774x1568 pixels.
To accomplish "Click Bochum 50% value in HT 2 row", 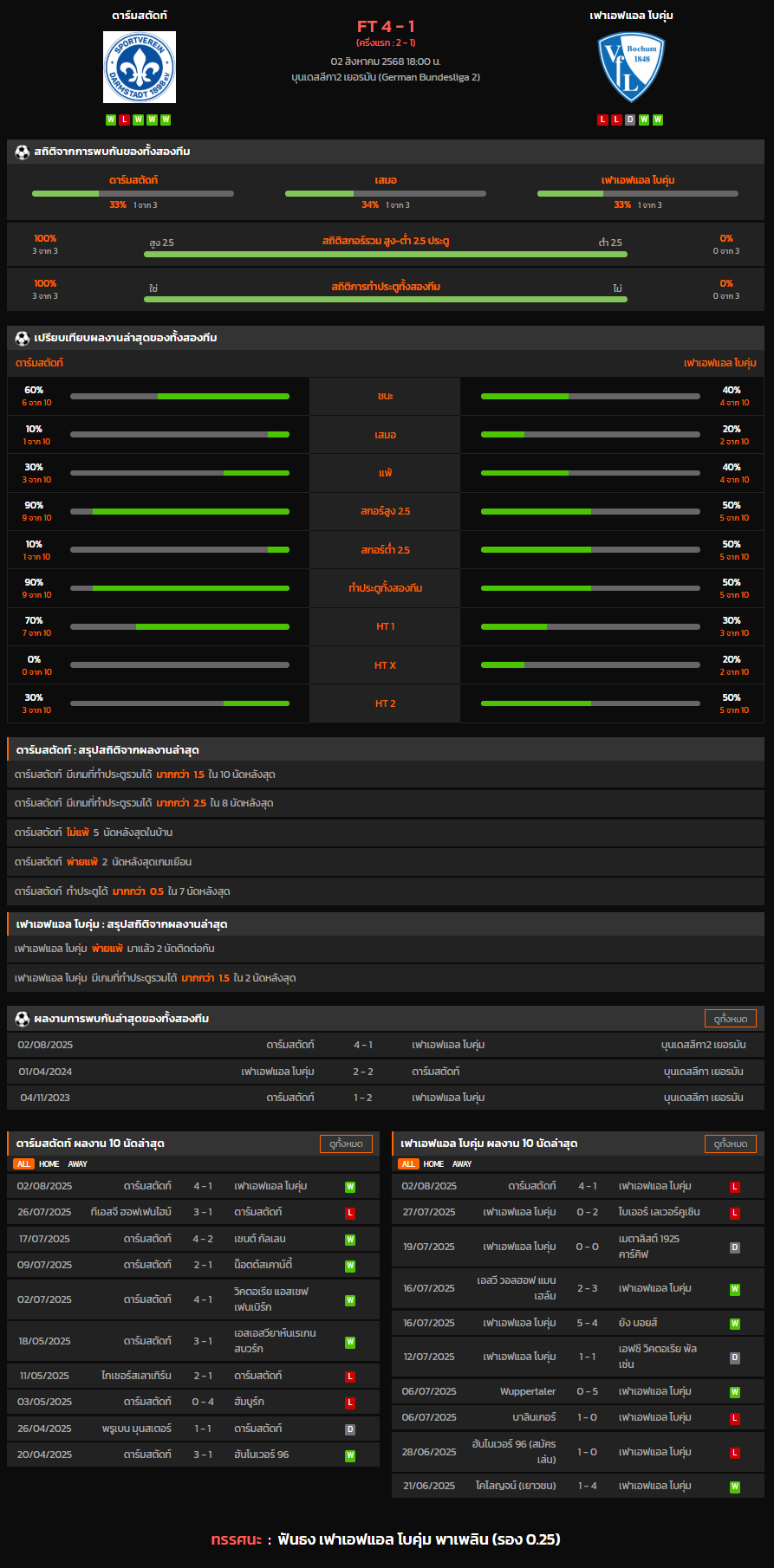I will [732, 697].
